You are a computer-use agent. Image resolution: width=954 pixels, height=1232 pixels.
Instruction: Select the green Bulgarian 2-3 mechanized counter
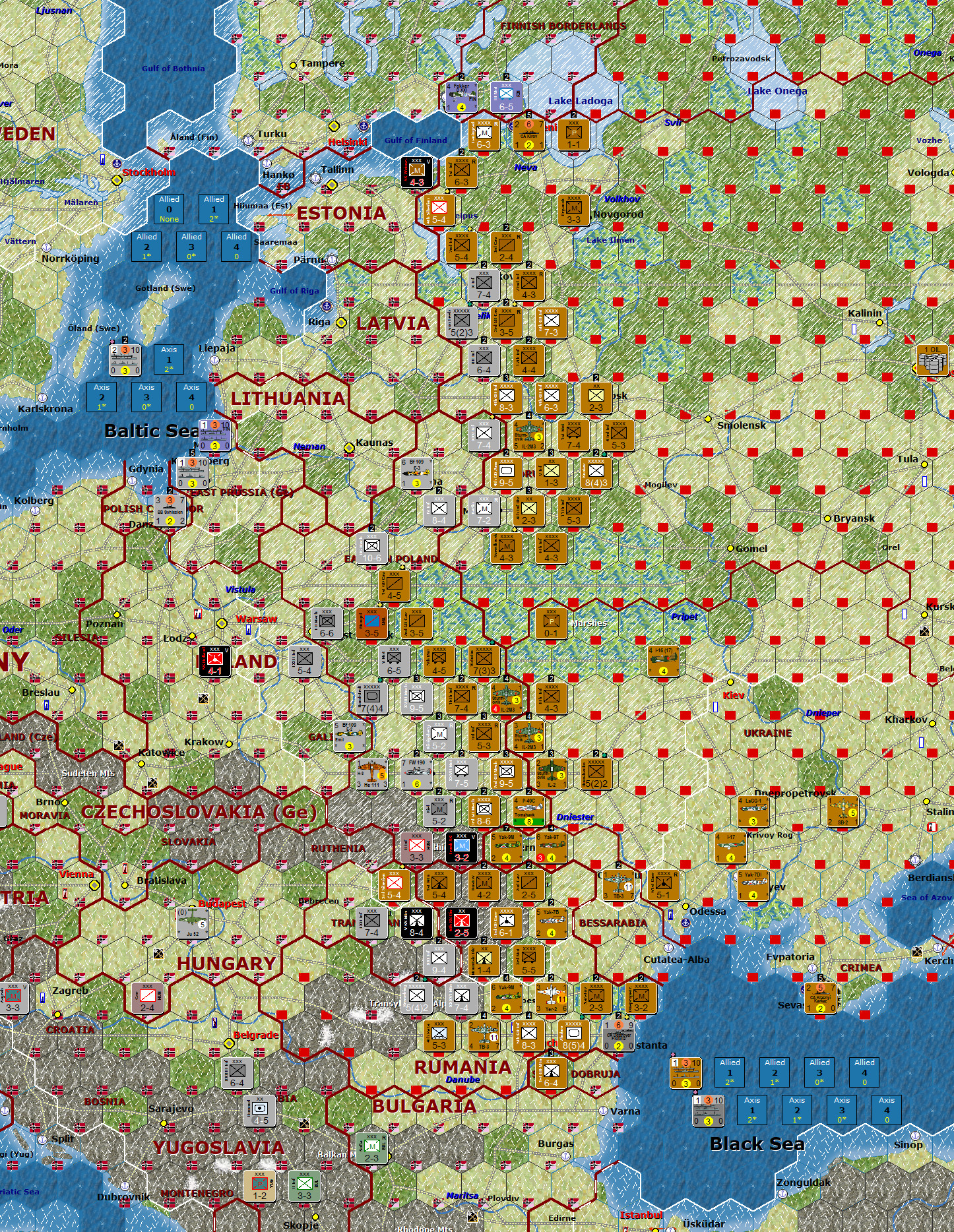[371, 1149]
